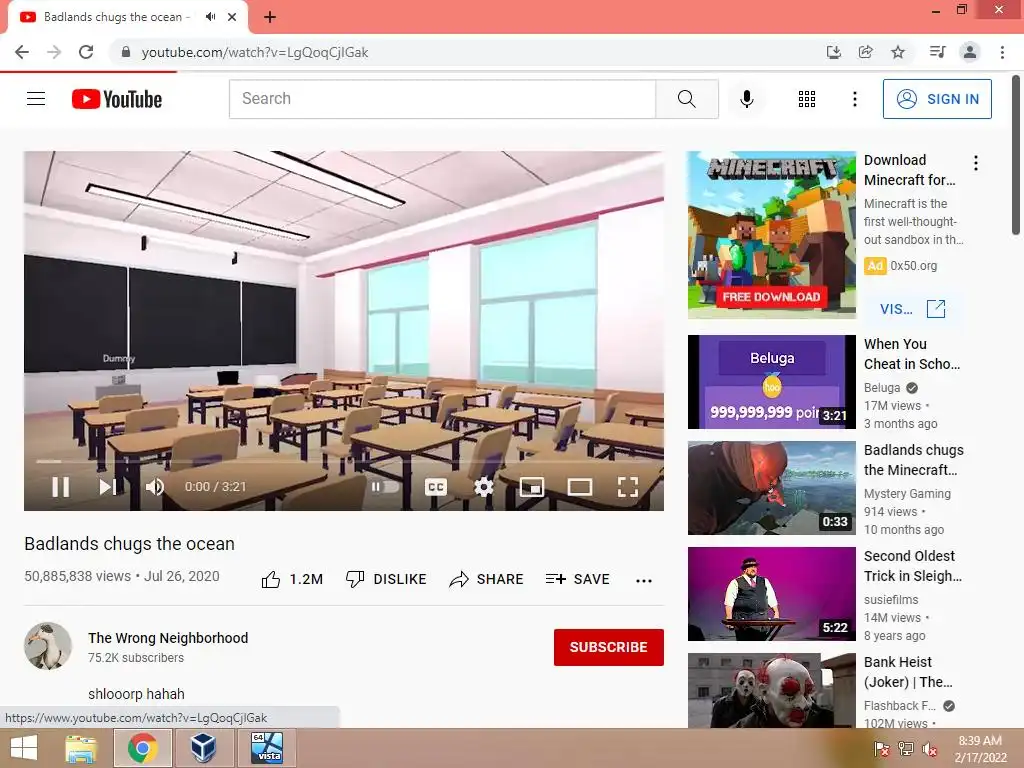This screenshot has width=1024, height=768.
Task: Visit the 0x50.org ad site
Action: 913,309
